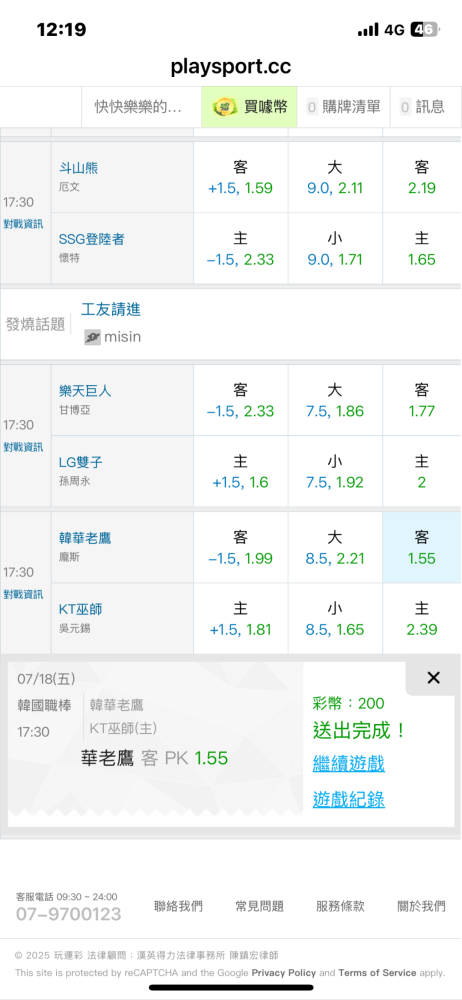Open the 購牌清單 tab
Image resolution: width=462 pixels, height=1000 pixels.
tap(343, 107)
